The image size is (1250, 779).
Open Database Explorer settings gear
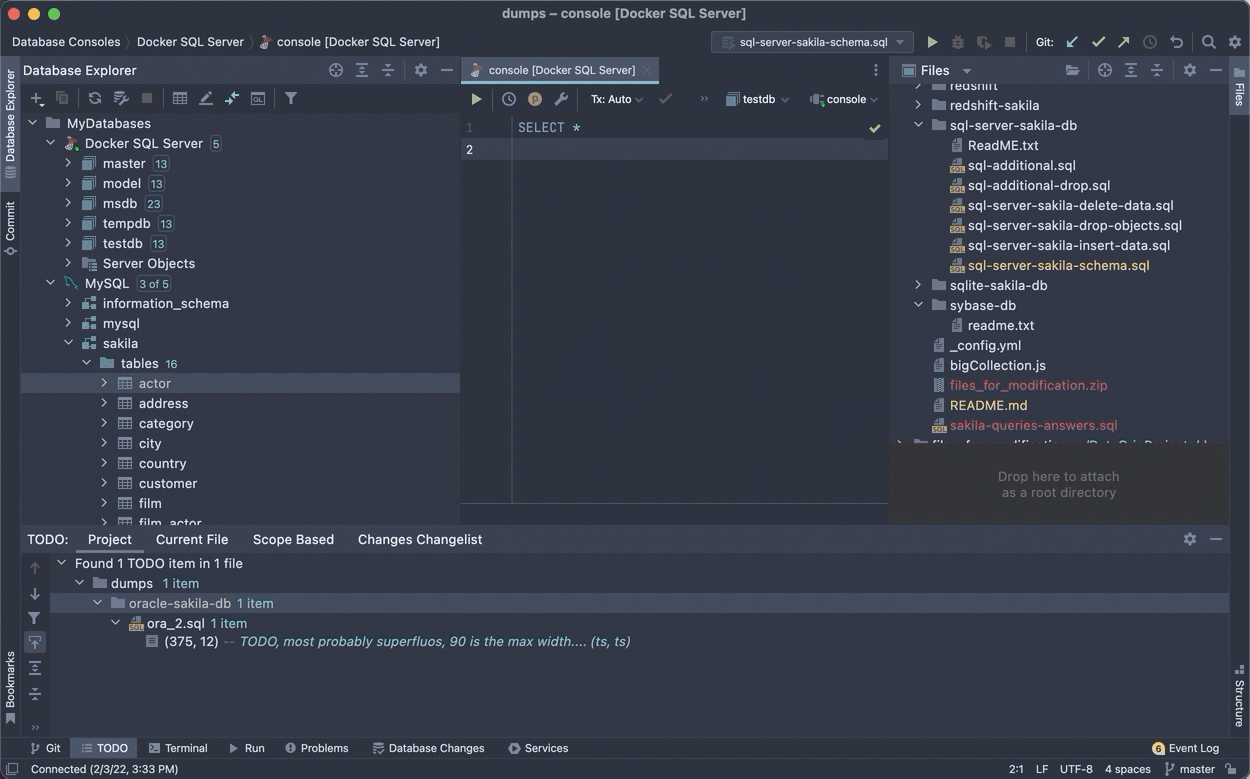(421, 70)
